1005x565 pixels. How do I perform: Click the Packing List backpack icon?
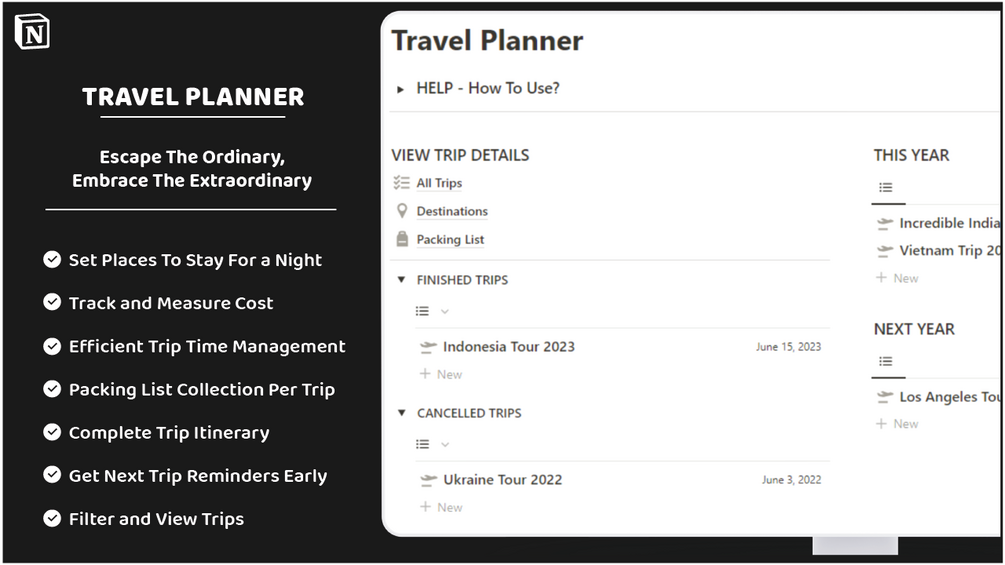coord(402,239)
